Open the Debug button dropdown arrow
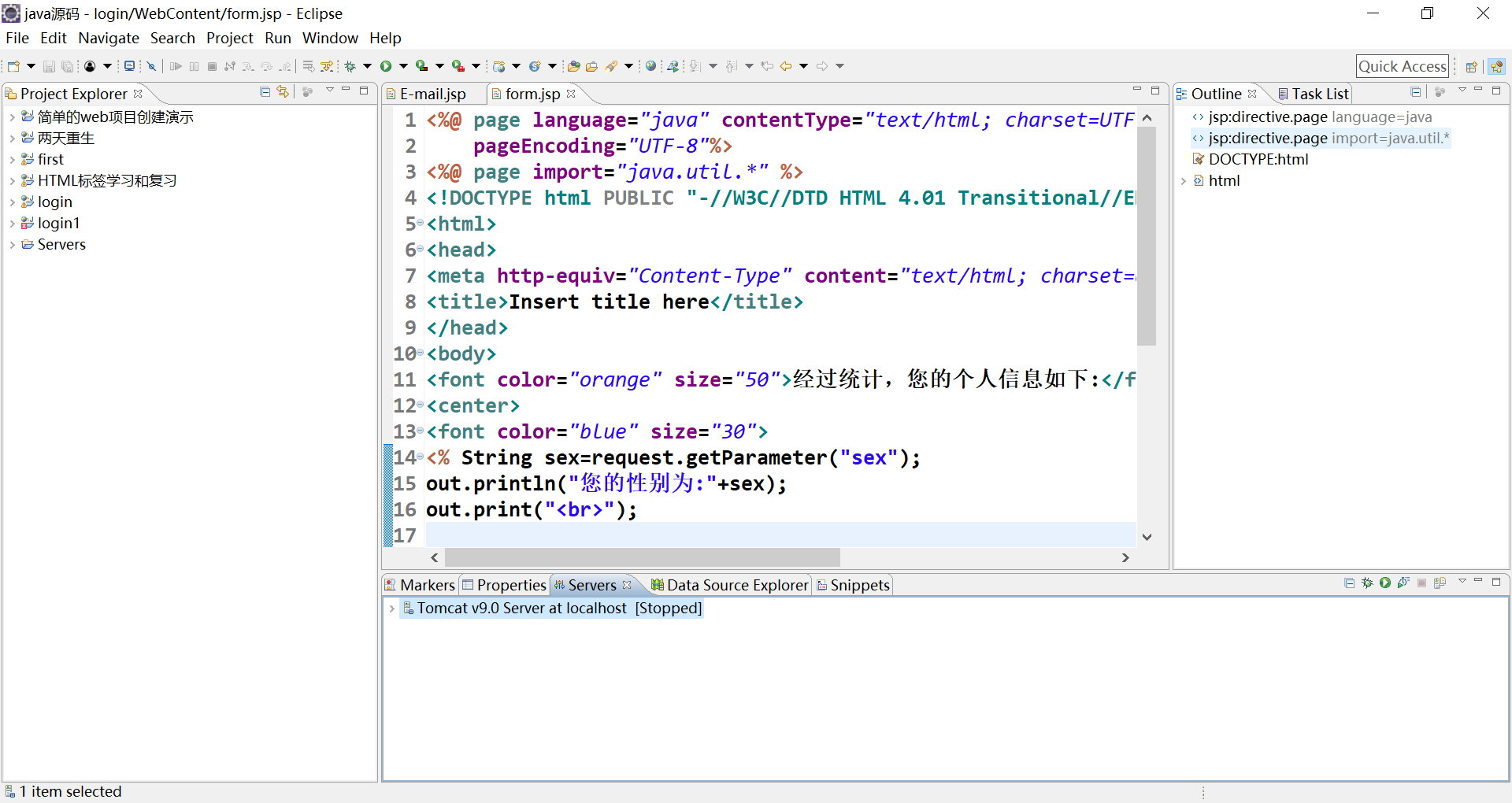 click(367, 66)
